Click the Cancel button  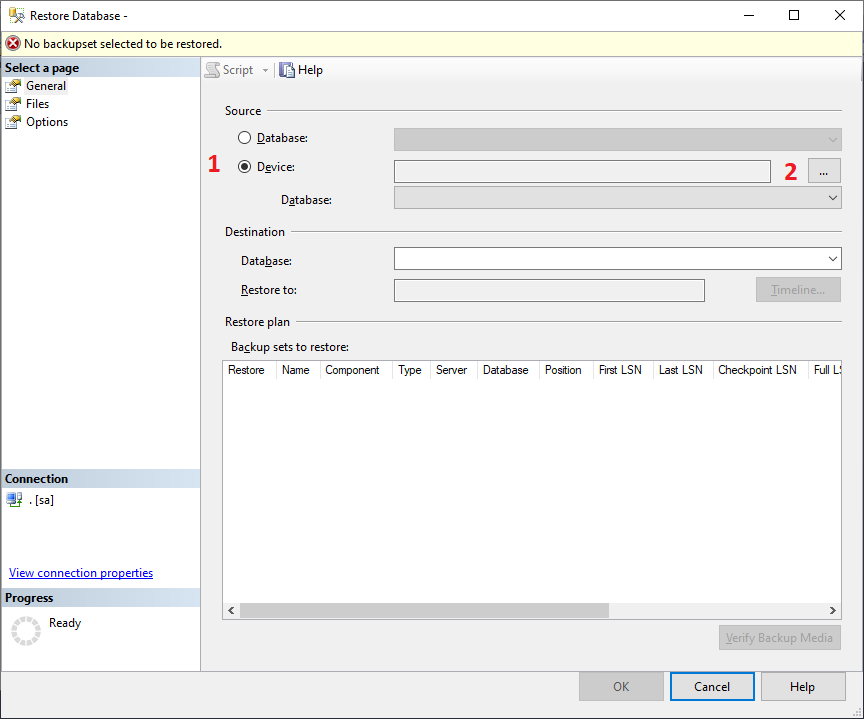click(x=712, y=686)
